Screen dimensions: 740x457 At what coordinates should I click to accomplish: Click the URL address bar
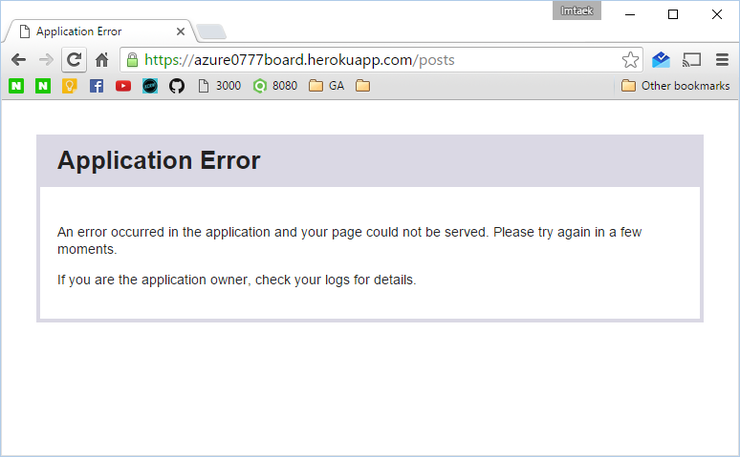[x=380, y=60]
